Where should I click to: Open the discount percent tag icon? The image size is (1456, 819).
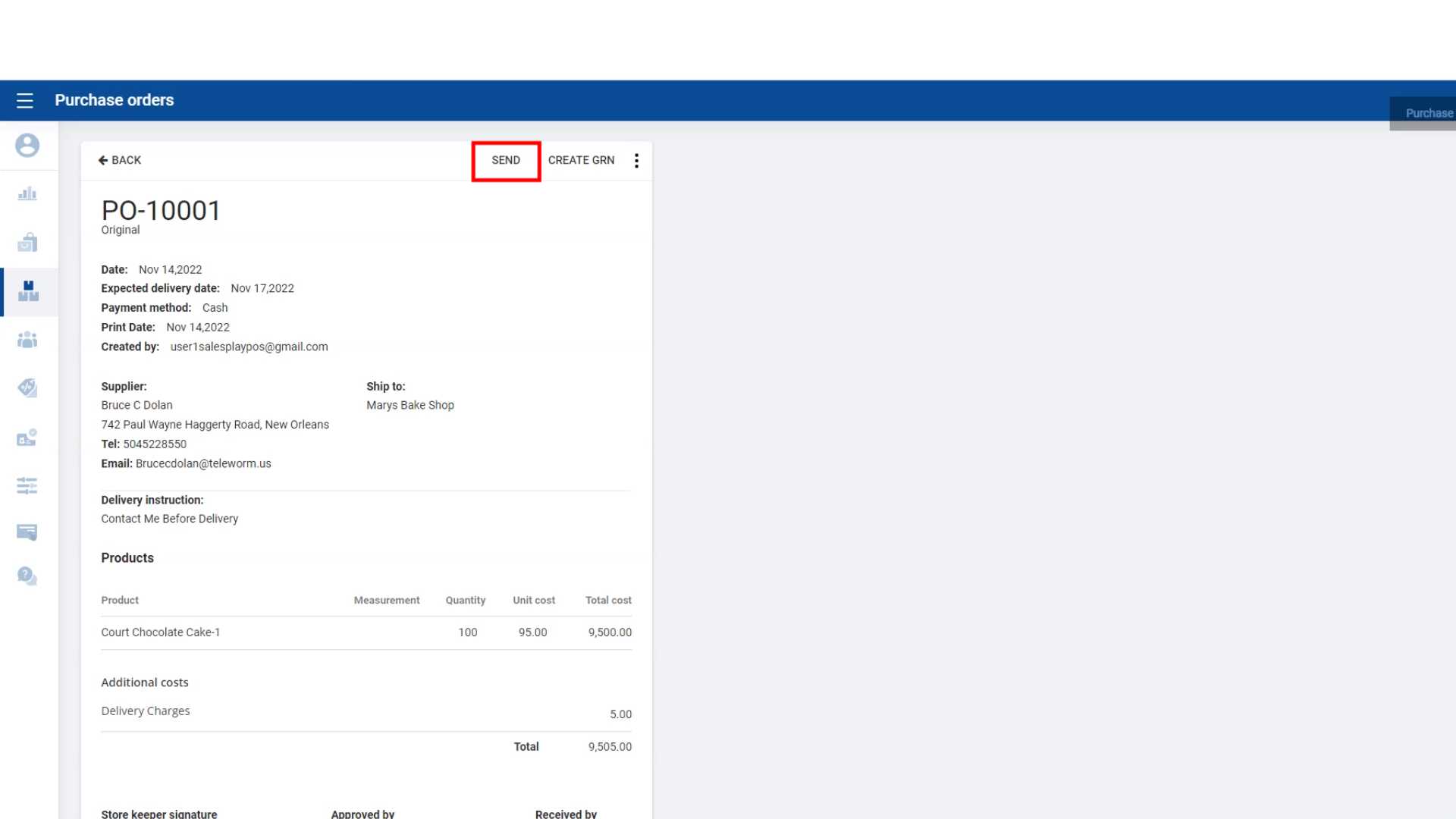(27, 388)
